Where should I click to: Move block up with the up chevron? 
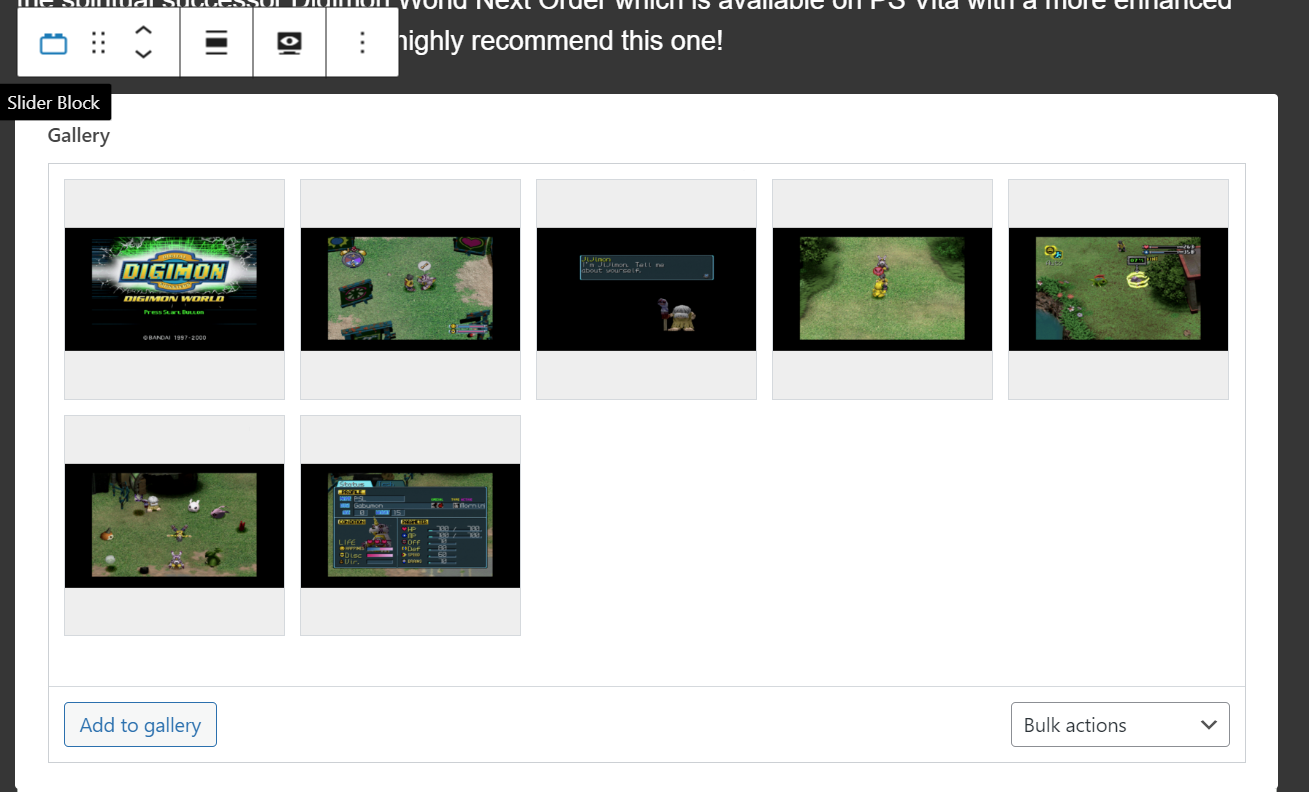pos(143,32)
